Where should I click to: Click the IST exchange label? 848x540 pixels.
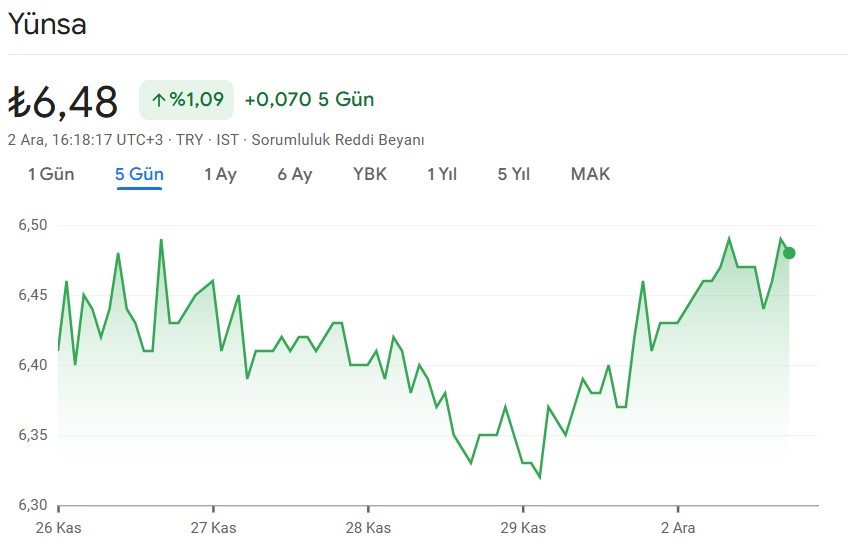(x=227, y=140)
